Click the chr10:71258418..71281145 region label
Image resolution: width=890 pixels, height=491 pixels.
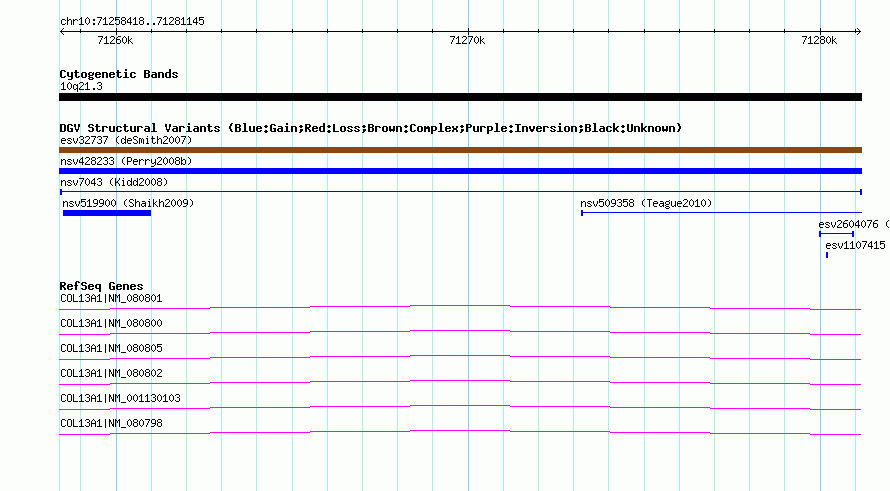tap(132, 22)
